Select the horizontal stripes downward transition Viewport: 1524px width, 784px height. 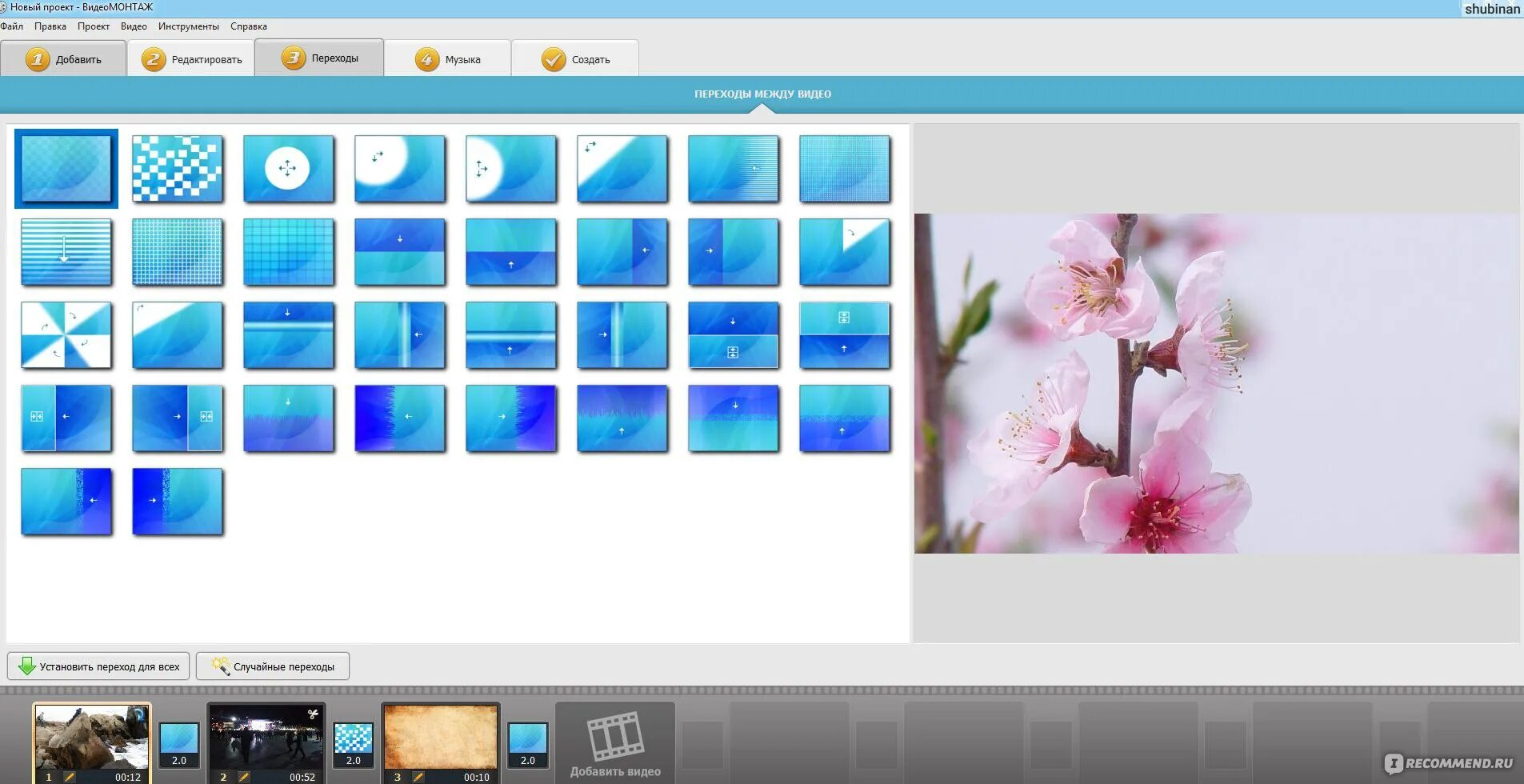[x=66, y=252]
